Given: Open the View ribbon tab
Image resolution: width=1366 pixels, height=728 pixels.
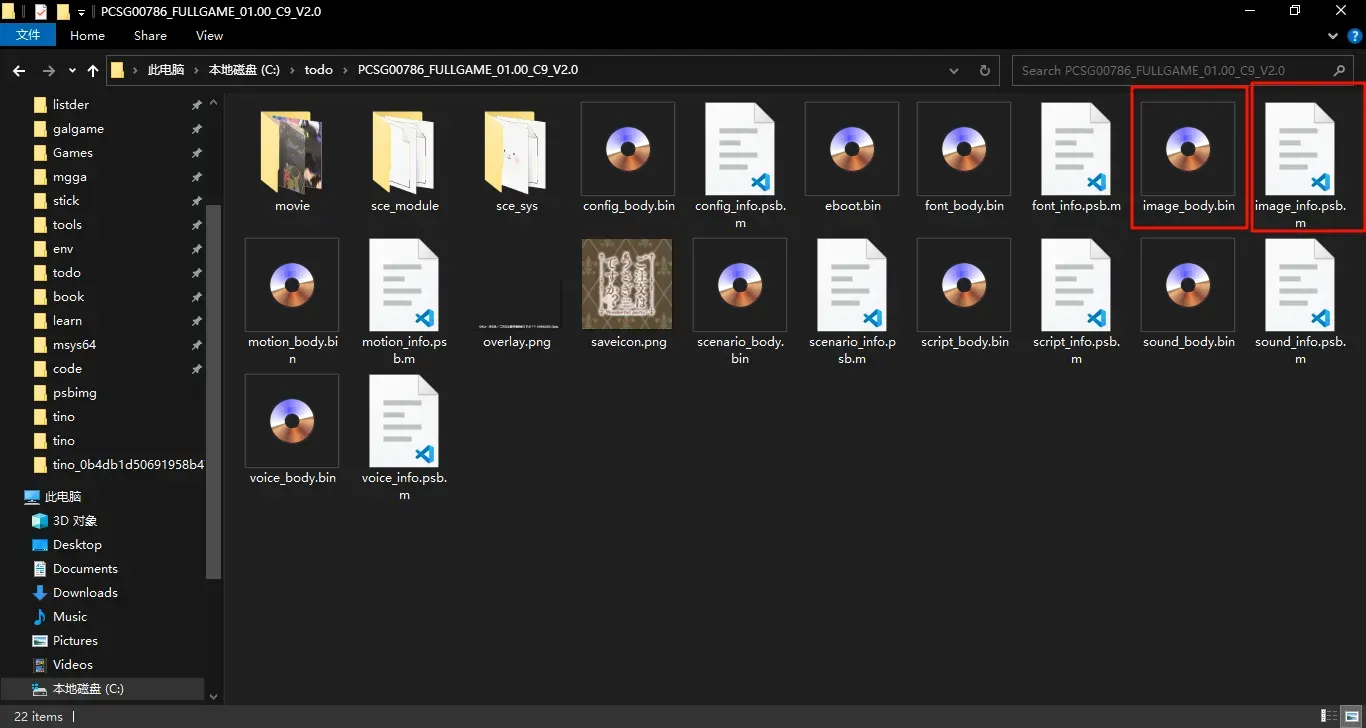Looking at the screenshot, I should pyautogui.click(x=209, y=36).
